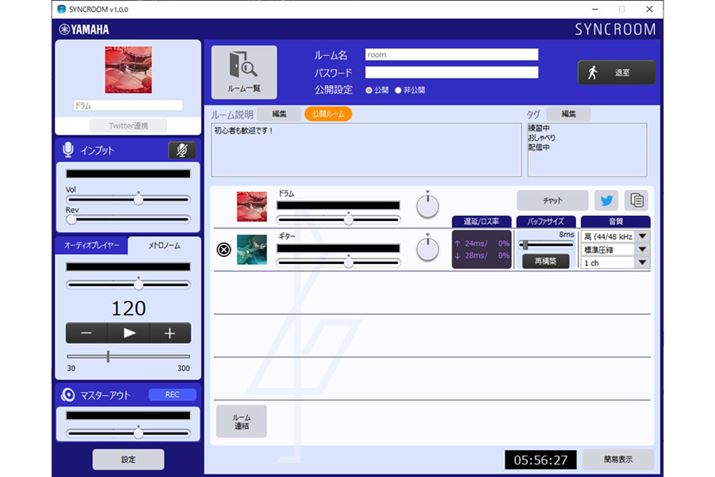The height and width of the screenshot is (477, 715).
Task: Click the tempo value 120
Action: pos(129,309)
